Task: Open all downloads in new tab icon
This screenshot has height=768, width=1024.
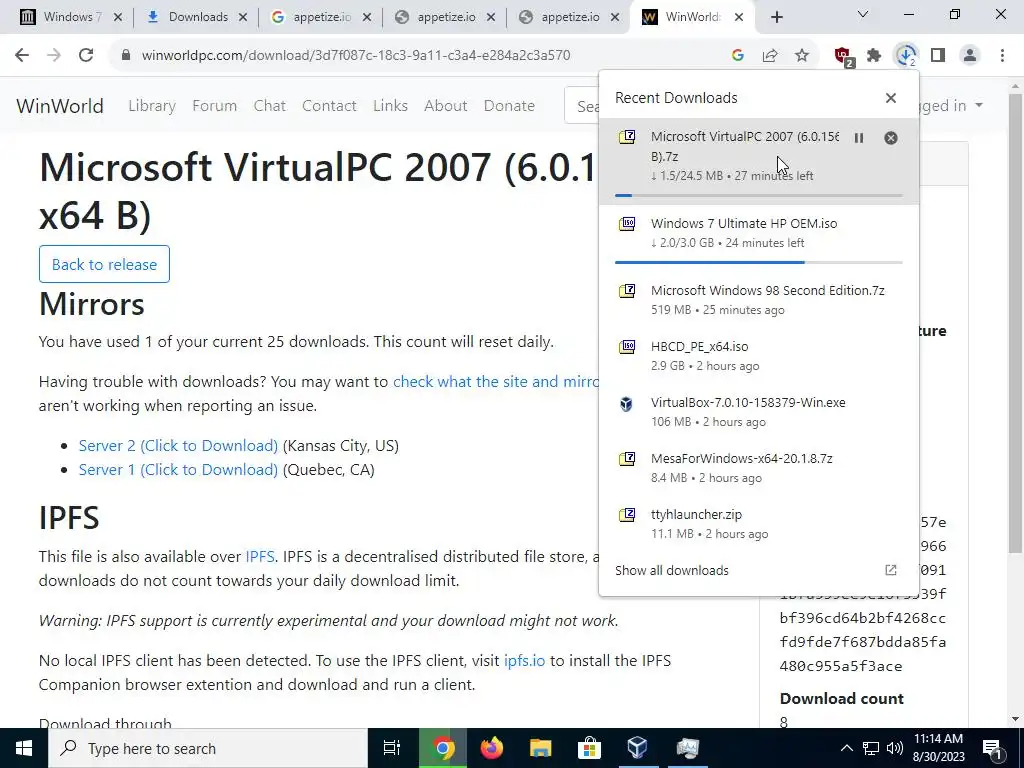Action: [891, 570]
